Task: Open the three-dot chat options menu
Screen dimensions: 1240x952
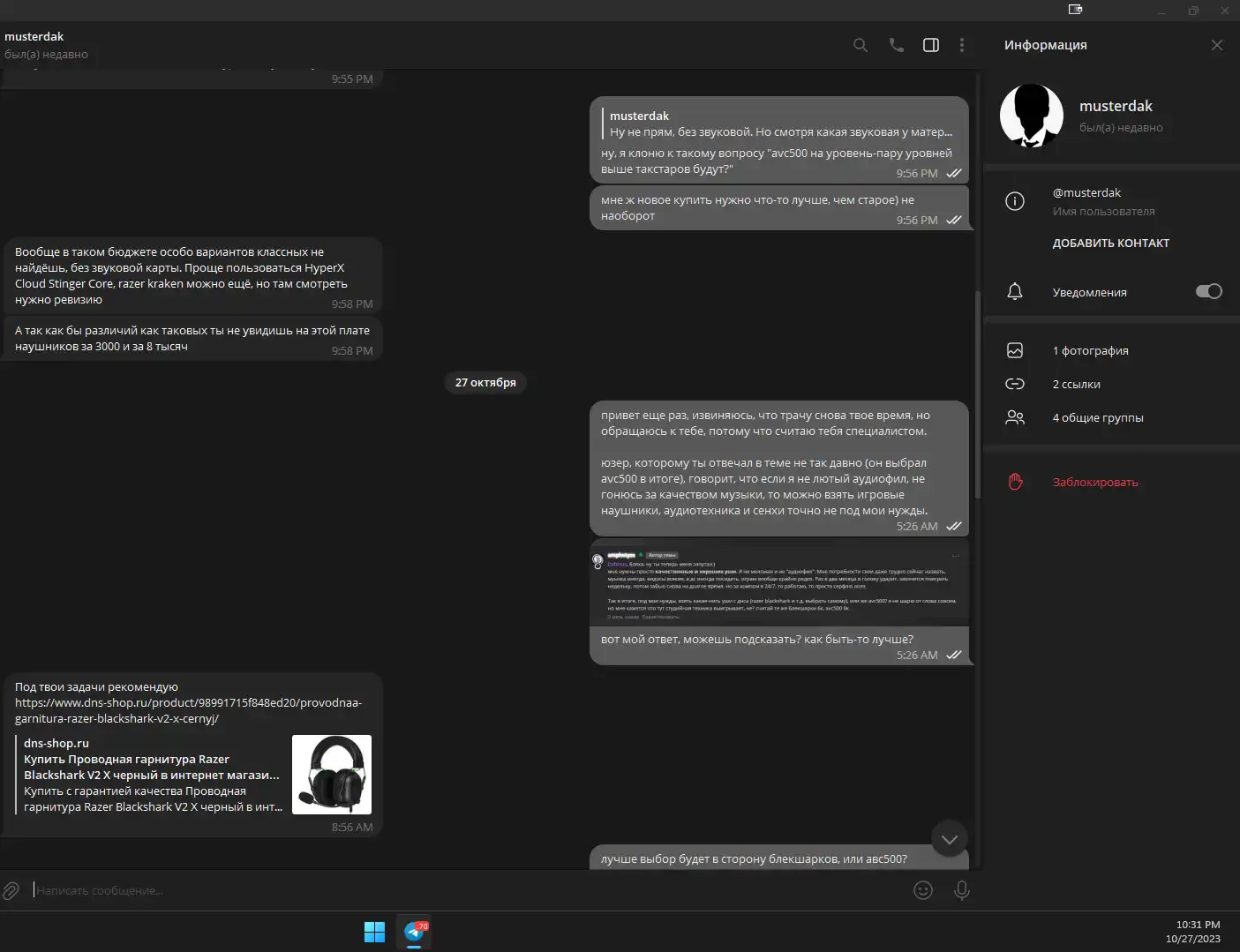Action: (961, 45)
